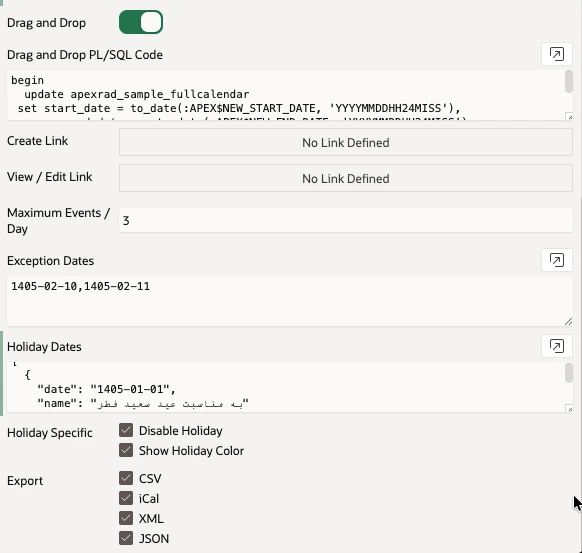Define the View / Edit Link target
The image size is (582, 553).
346,179
